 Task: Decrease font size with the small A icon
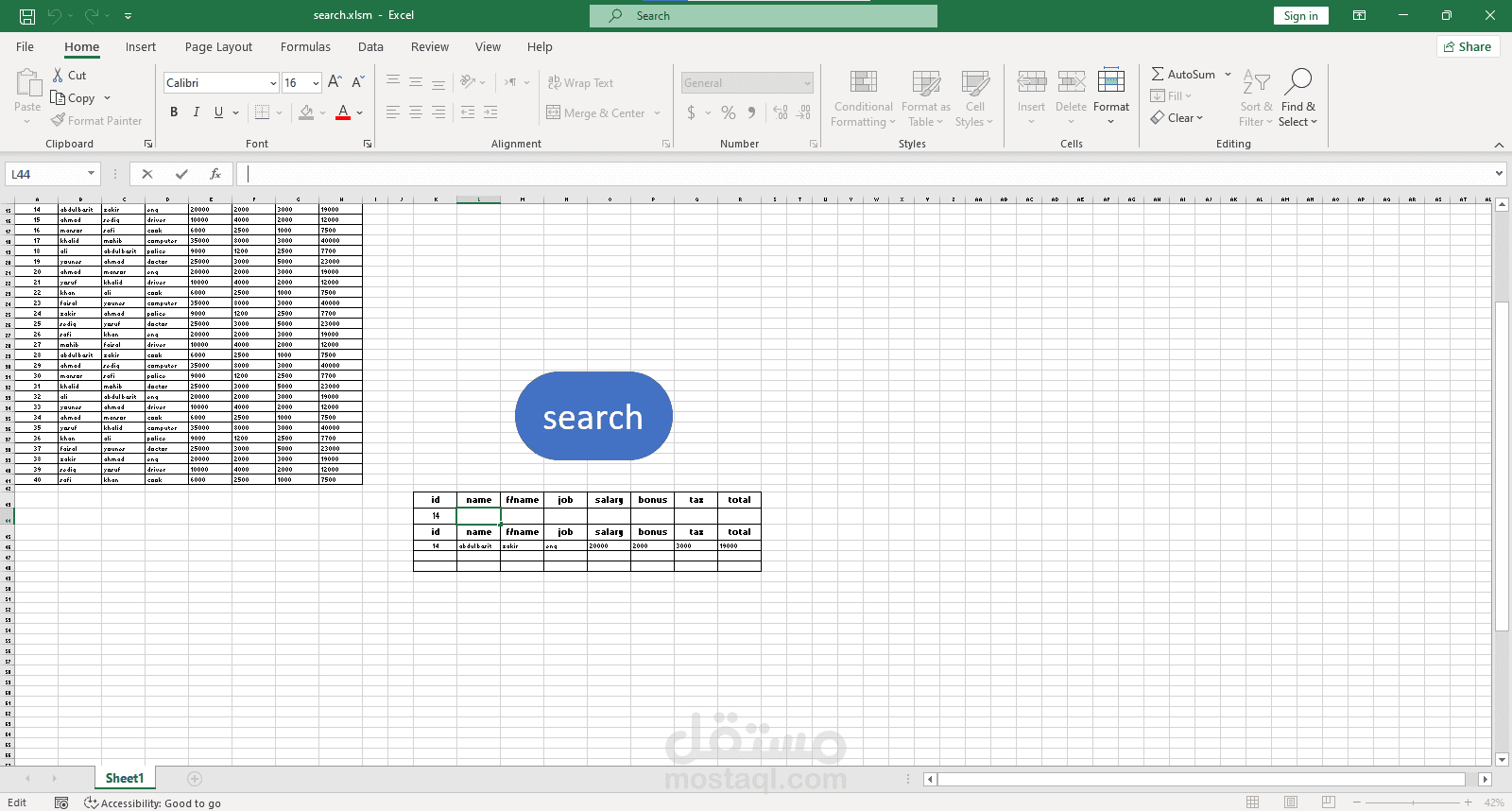point(358,82)
